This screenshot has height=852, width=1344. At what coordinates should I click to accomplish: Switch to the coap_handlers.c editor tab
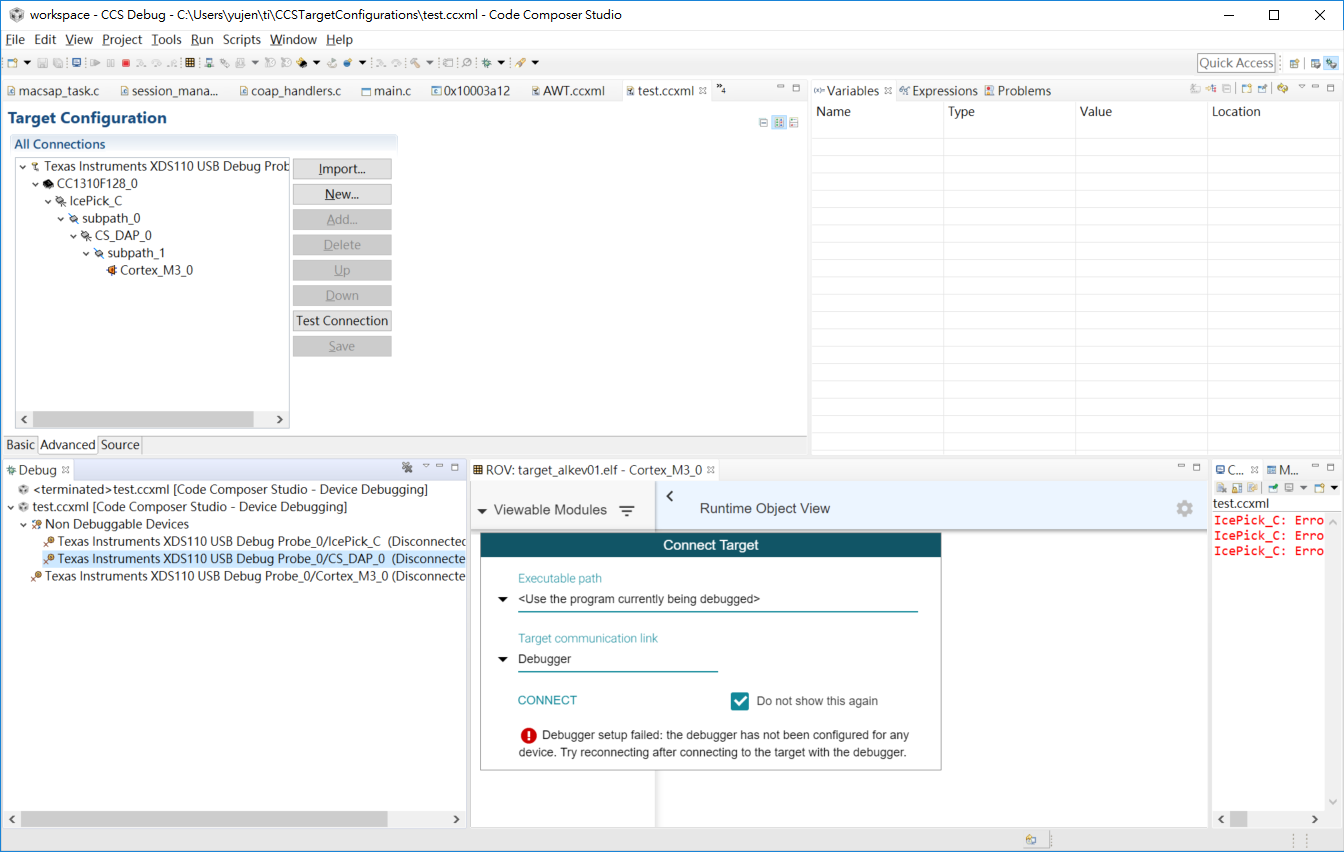[290, 91]
